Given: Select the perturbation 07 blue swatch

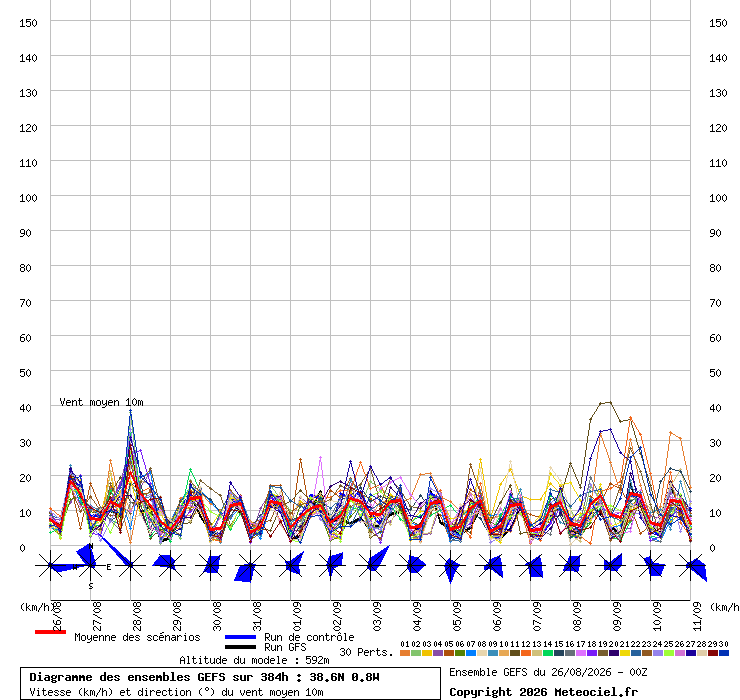Looking at the screenshot, I should [471, 653].
